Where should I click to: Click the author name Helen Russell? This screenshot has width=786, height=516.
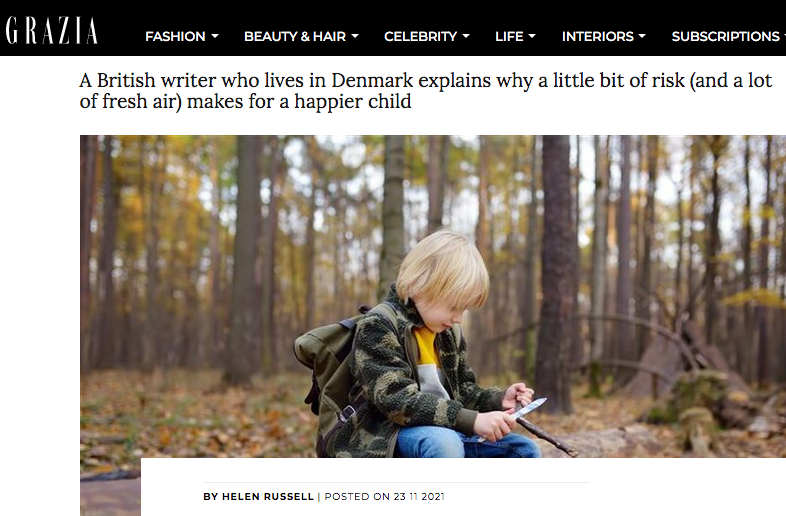273,496
